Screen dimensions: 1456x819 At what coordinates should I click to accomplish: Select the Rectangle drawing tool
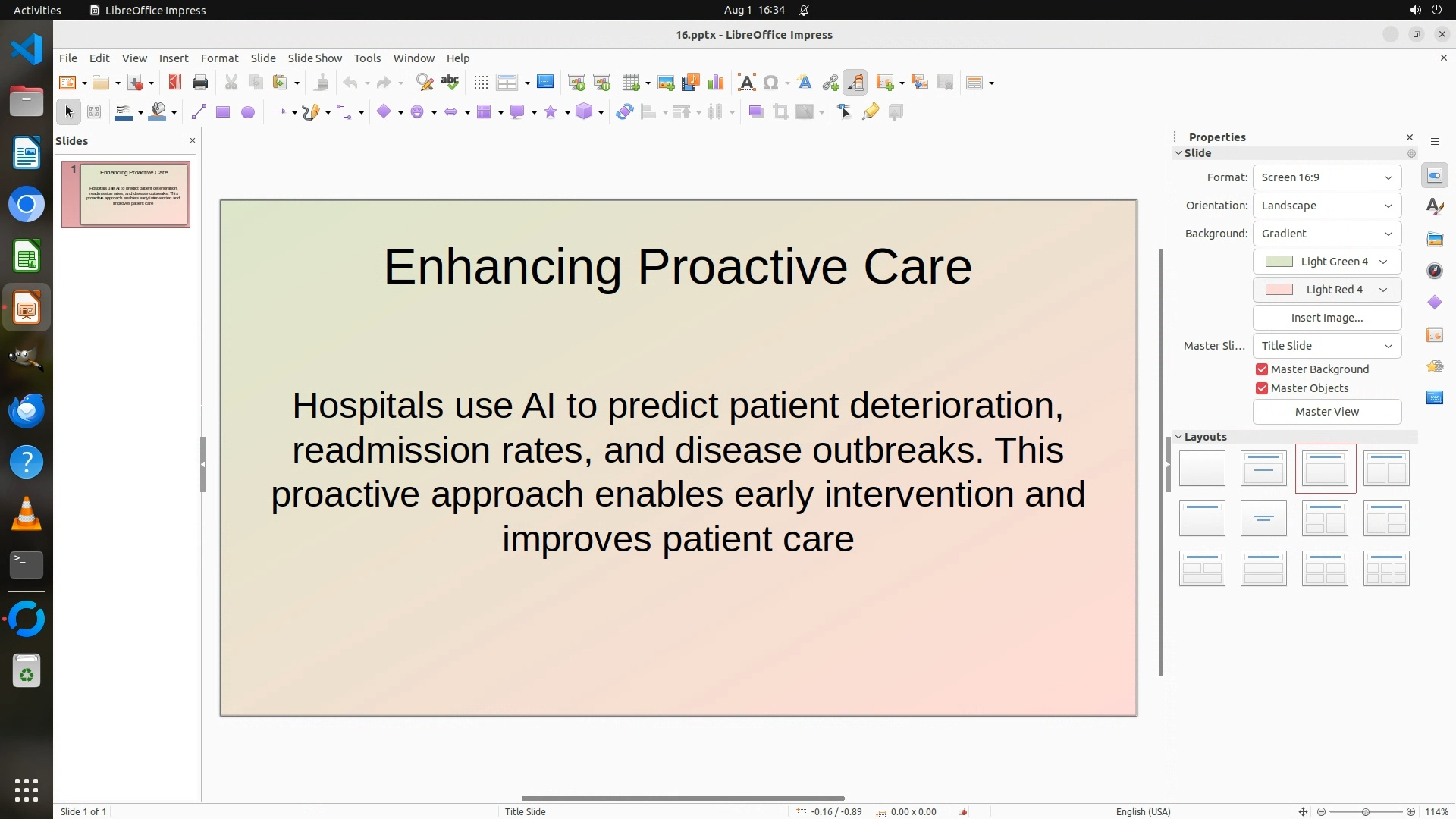tap(223, 112)
